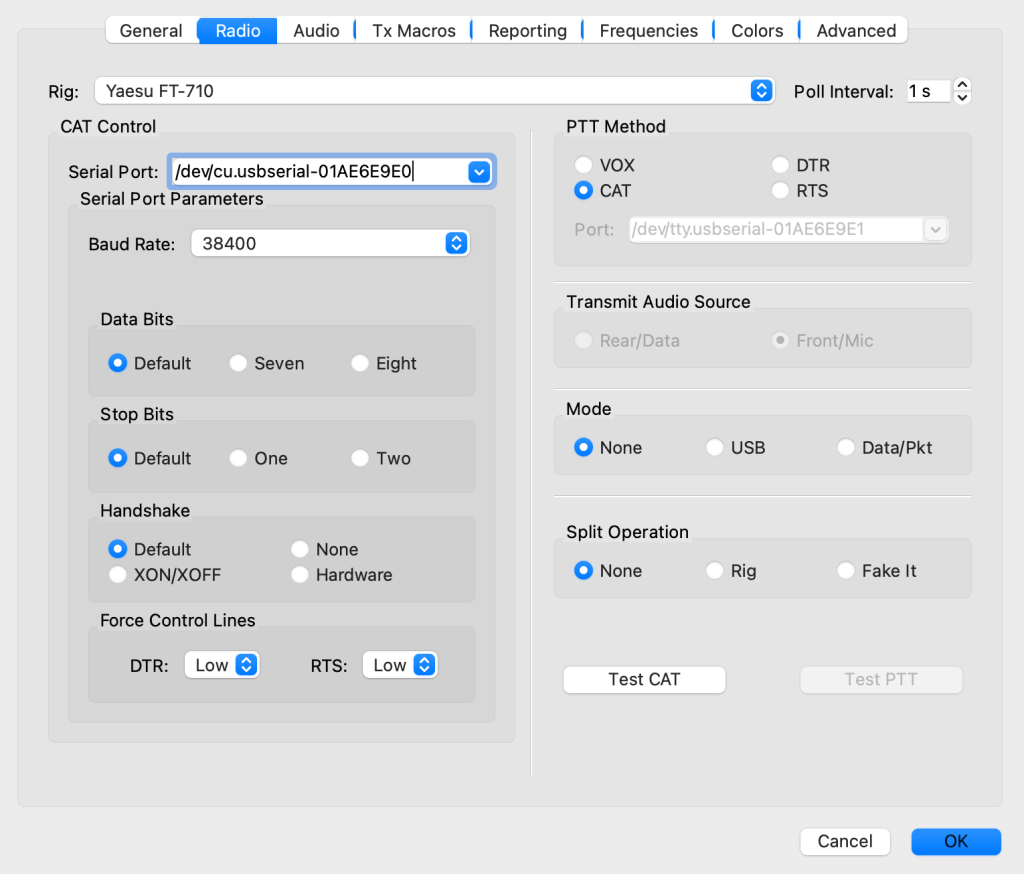The image size is (1024, 874).
Task: Open the Audio tab
Action: point(316,31)
